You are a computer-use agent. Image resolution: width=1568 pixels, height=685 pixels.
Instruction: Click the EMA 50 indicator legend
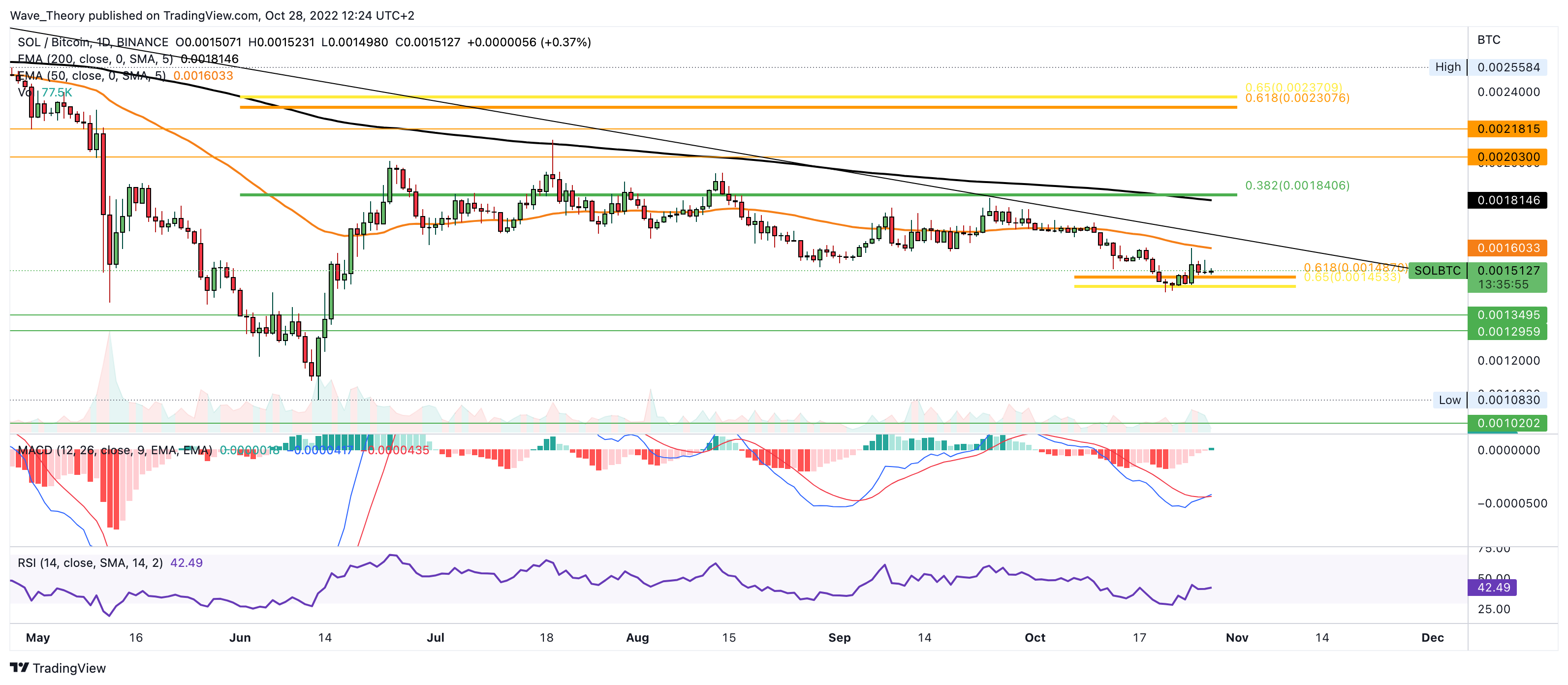(x=92, y=75)
